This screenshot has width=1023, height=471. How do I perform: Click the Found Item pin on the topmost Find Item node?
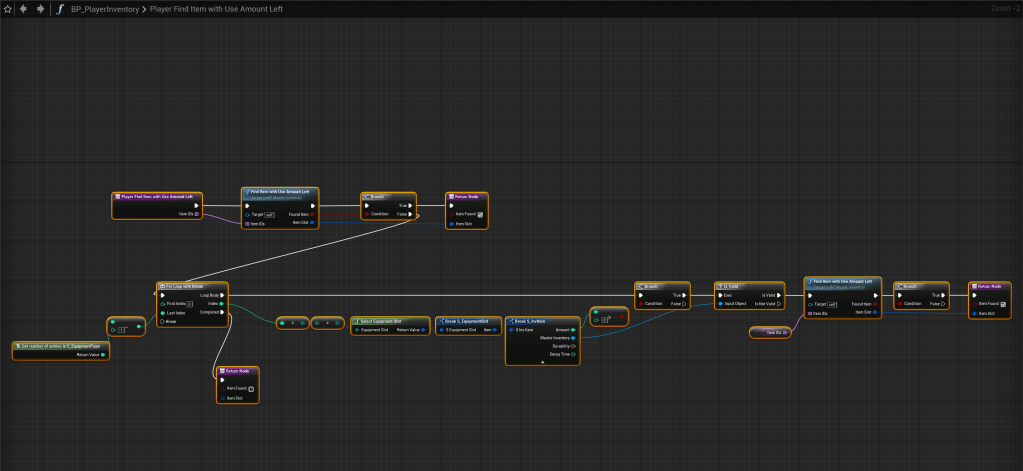[313, 214]
